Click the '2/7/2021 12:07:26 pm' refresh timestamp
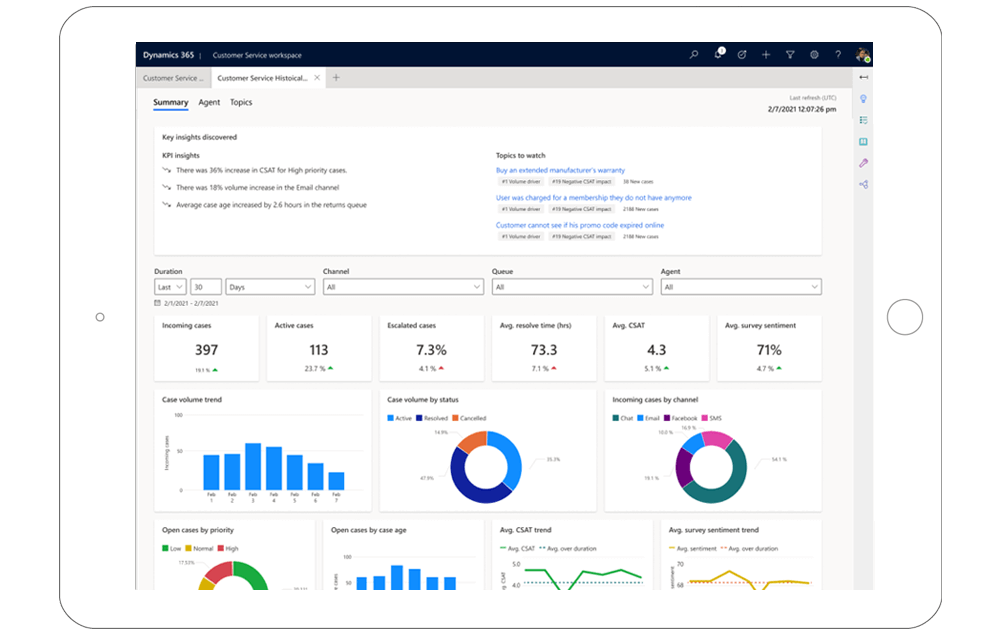The width and height of the screenshot is (1000, 633). pos(802,110)
